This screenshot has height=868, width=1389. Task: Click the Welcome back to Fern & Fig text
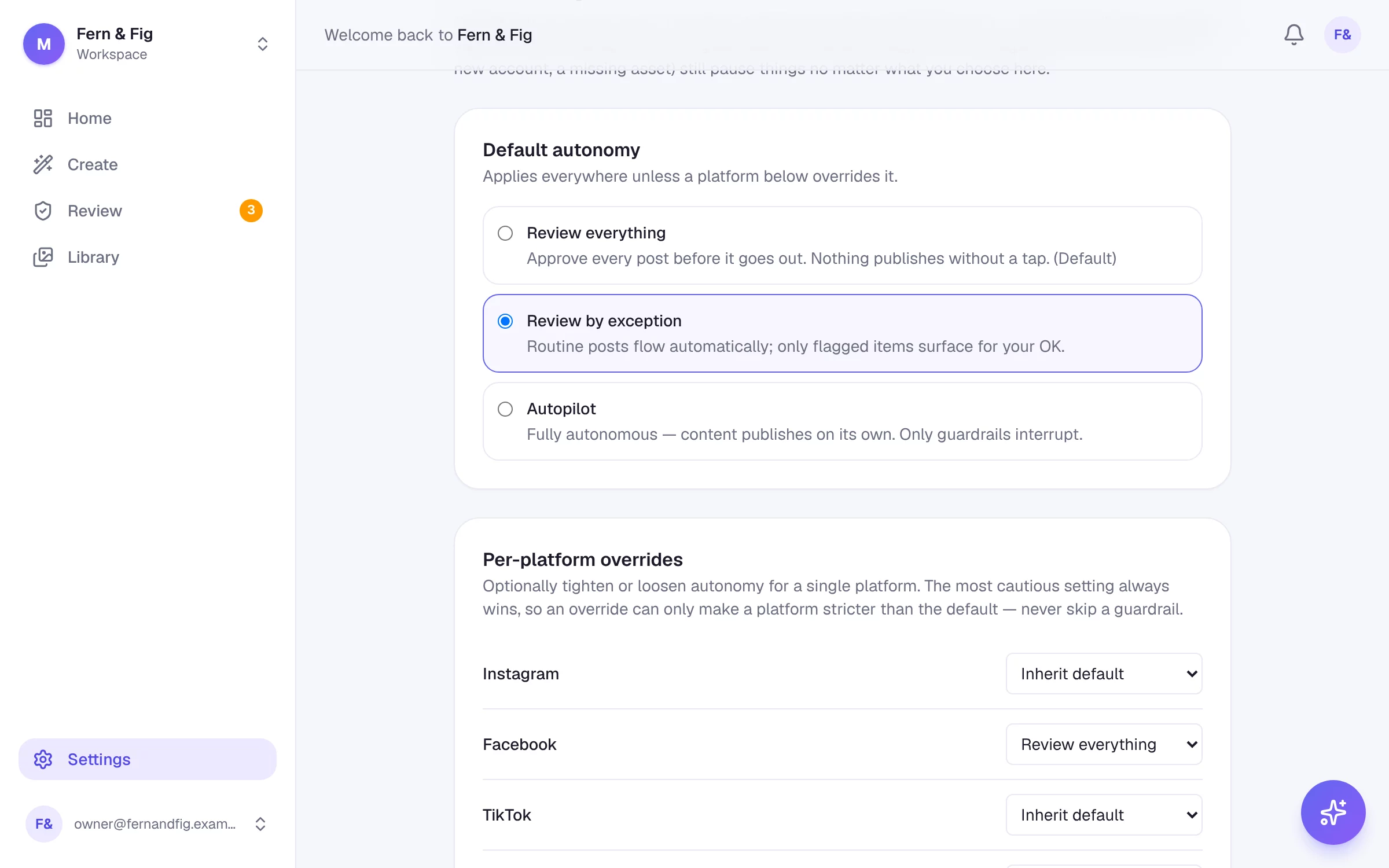click(x=428, y=35)
